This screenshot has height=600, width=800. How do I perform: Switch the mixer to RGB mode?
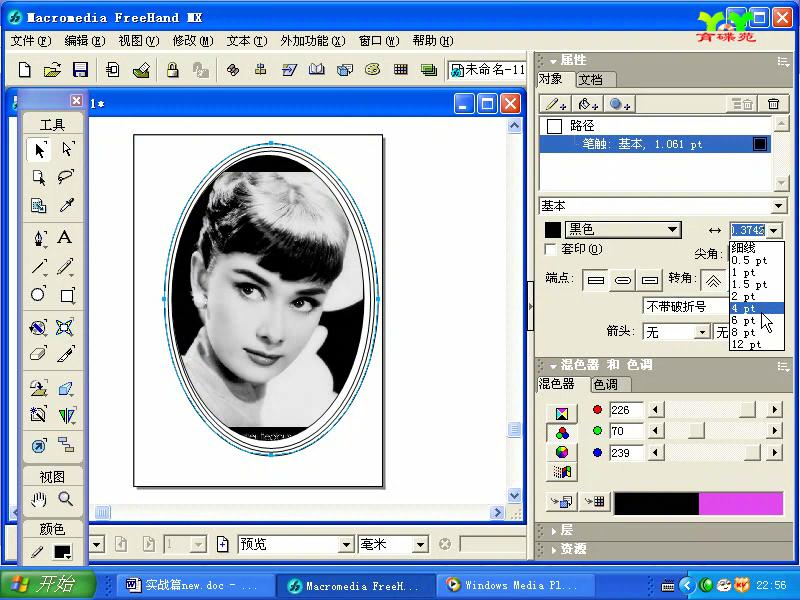562,433
